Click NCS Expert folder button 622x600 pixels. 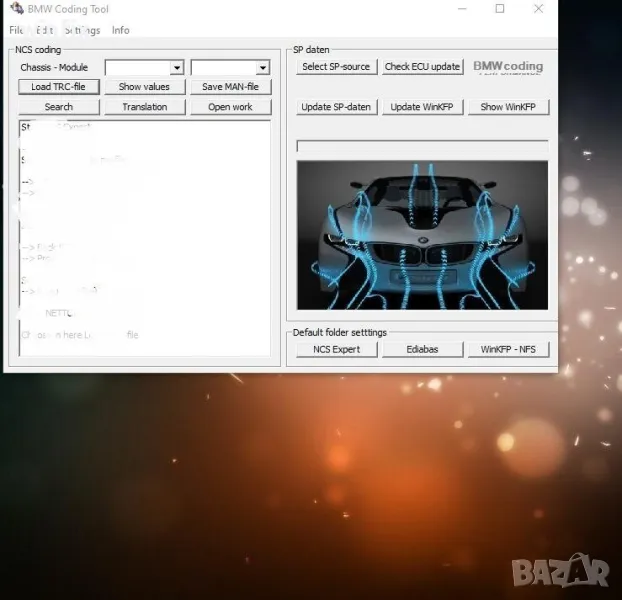click(x=336, y=349)
